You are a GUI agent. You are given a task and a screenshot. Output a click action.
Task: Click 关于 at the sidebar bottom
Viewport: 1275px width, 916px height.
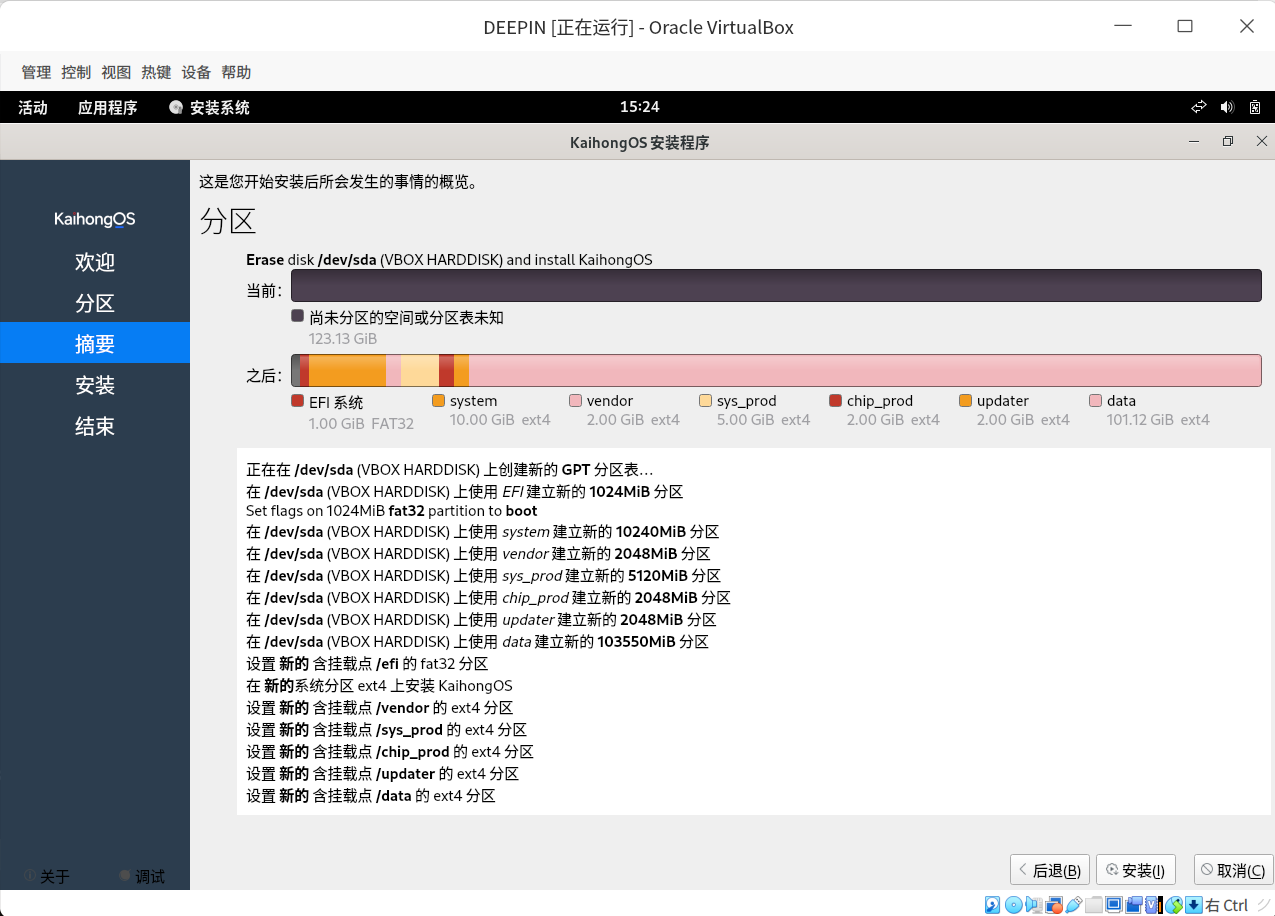pyautogui.click(x=47, y=876)
